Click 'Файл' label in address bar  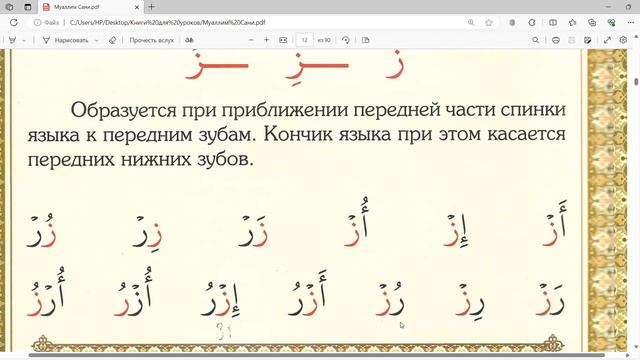52,22
